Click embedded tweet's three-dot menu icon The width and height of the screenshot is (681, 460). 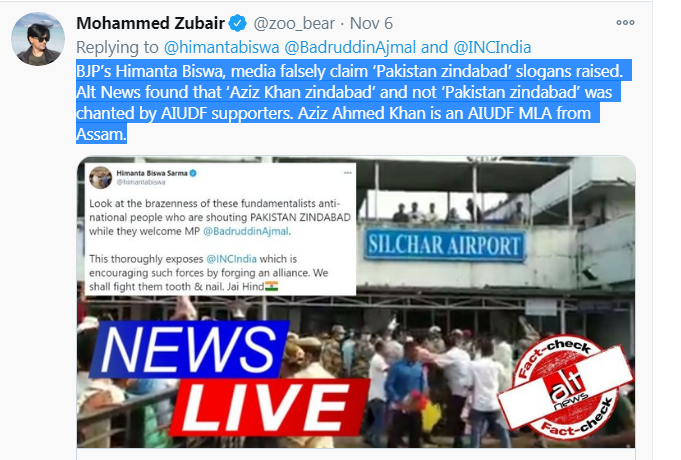coord(347,173)
